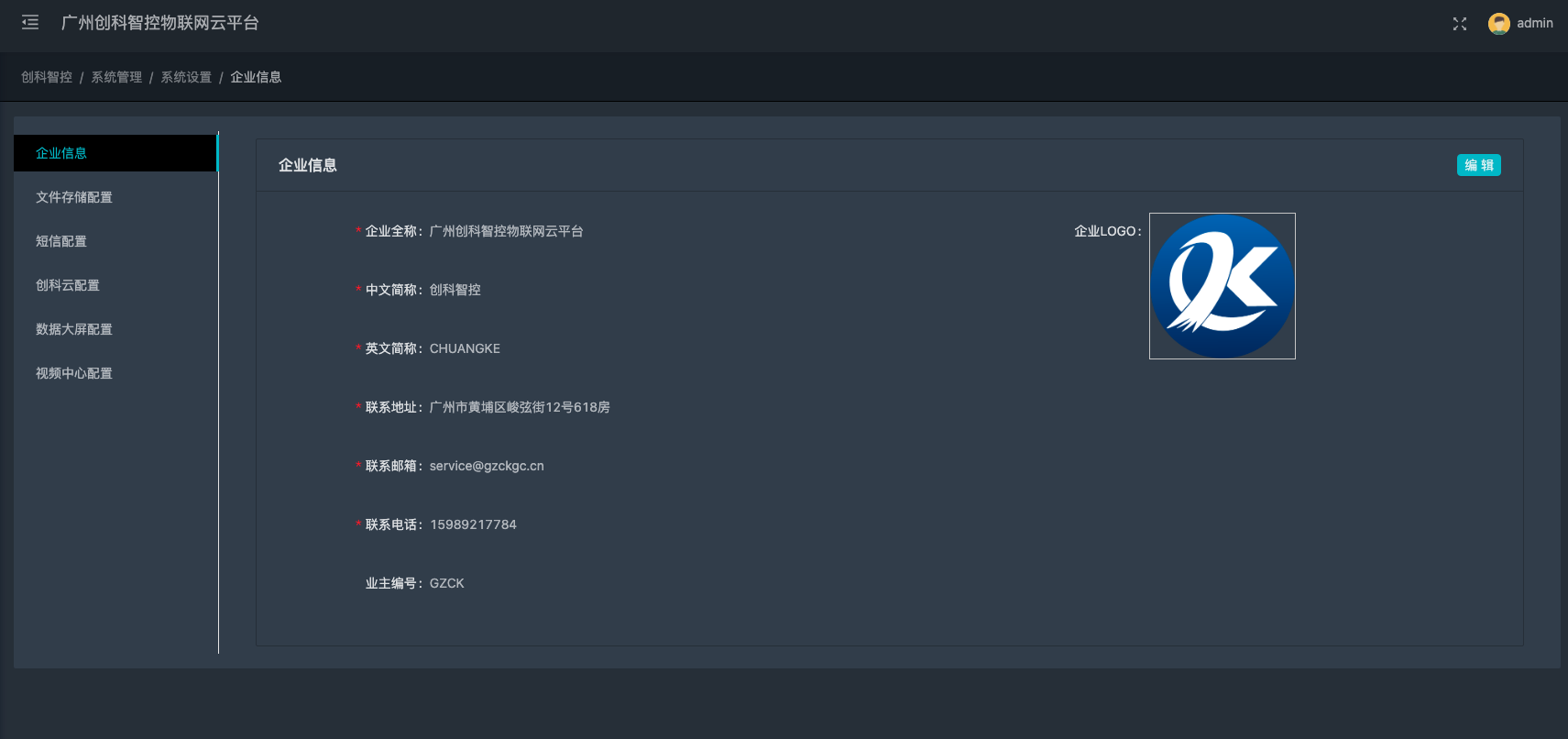Click the 创科智控 breadcrumb link
The height and width of the screenshot is (739, 1568).
point(47,77)
